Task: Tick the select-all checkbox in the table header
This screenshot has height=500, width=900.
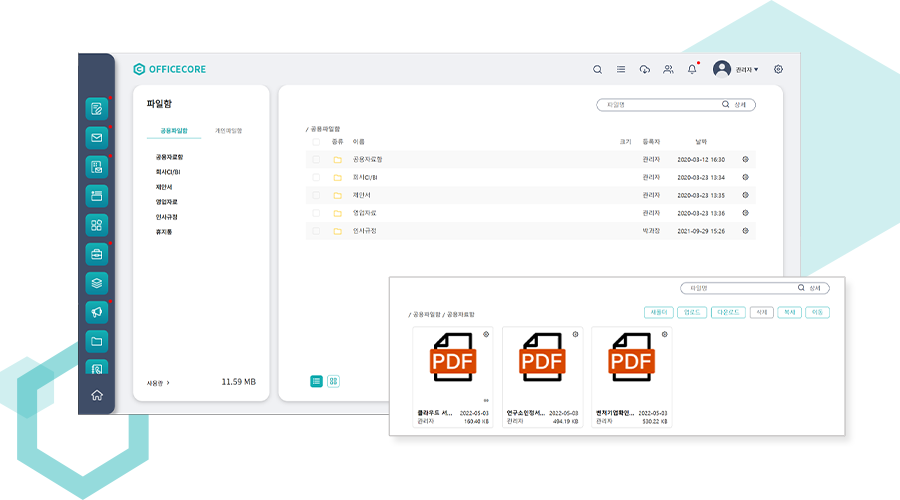Action: (x=316, y=142)
